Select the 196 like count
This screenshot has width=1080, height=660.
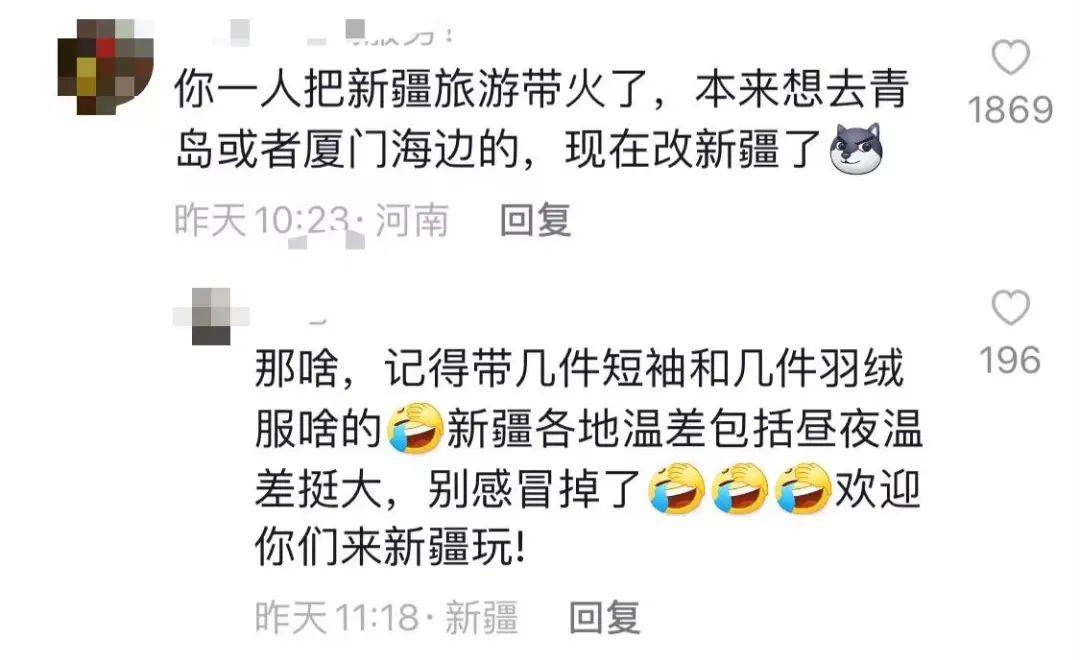(1010, 360)
